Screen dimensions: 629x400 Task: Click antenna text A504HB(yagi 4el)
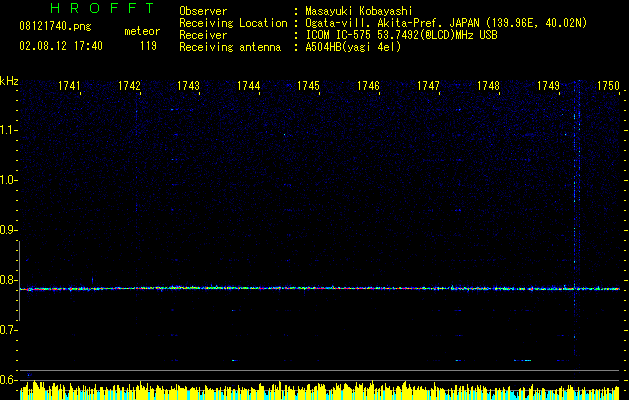tap(353, 47)
